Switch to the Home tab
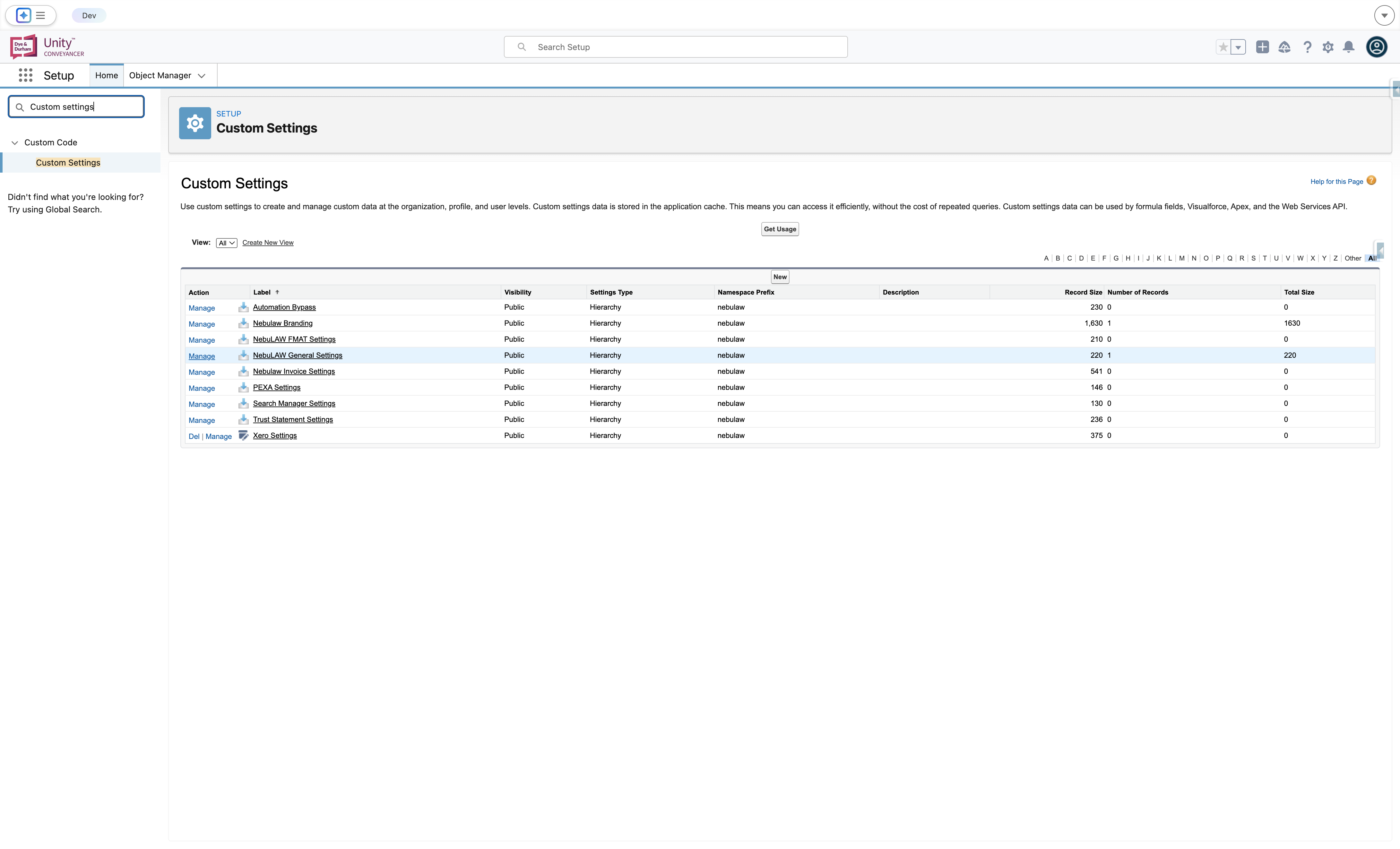Viewport: 1400px width, 849px height. pyautogui.click(x=106, y=75)
